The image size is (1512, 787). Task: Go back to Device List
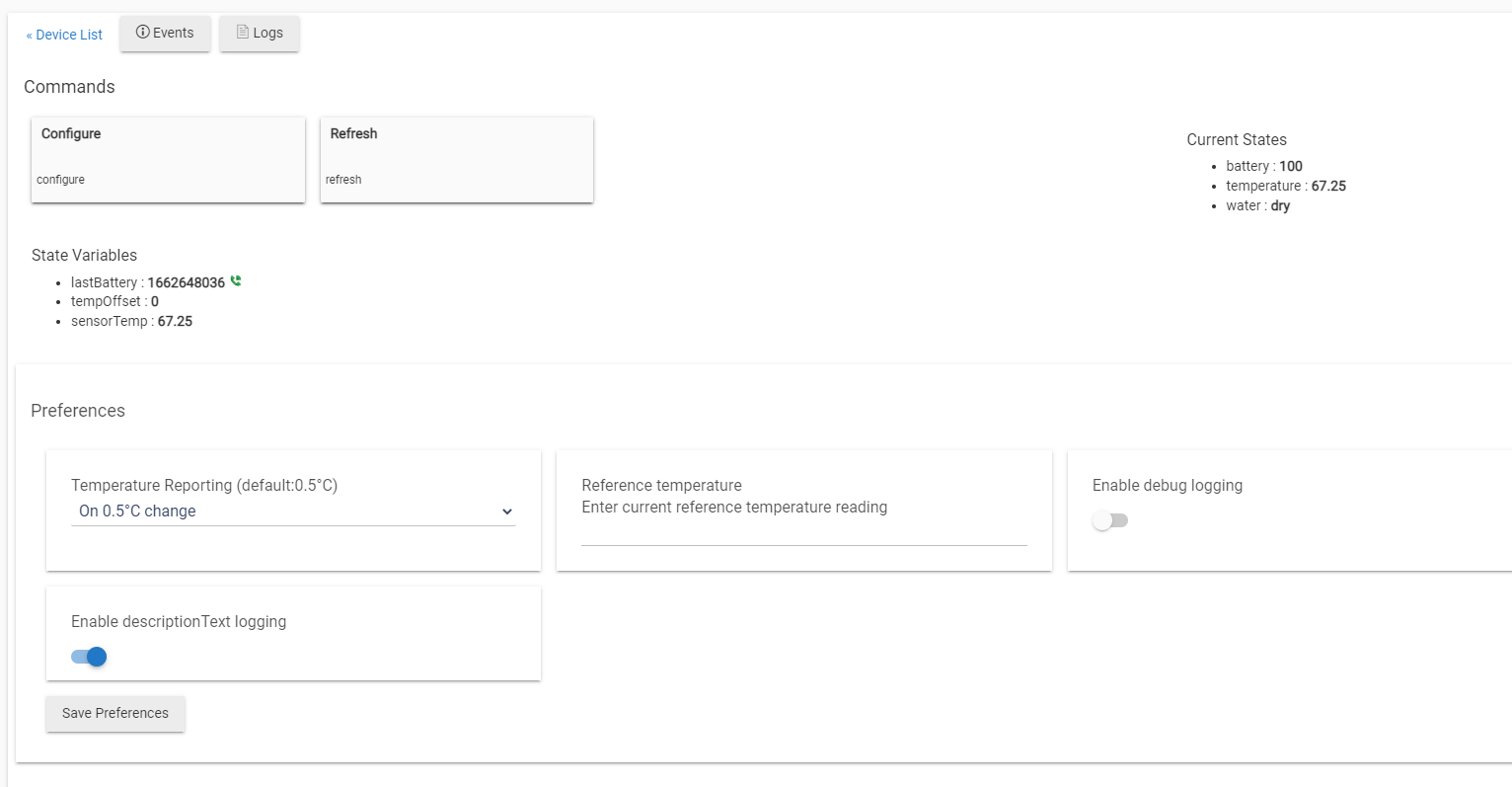[64, 35]
